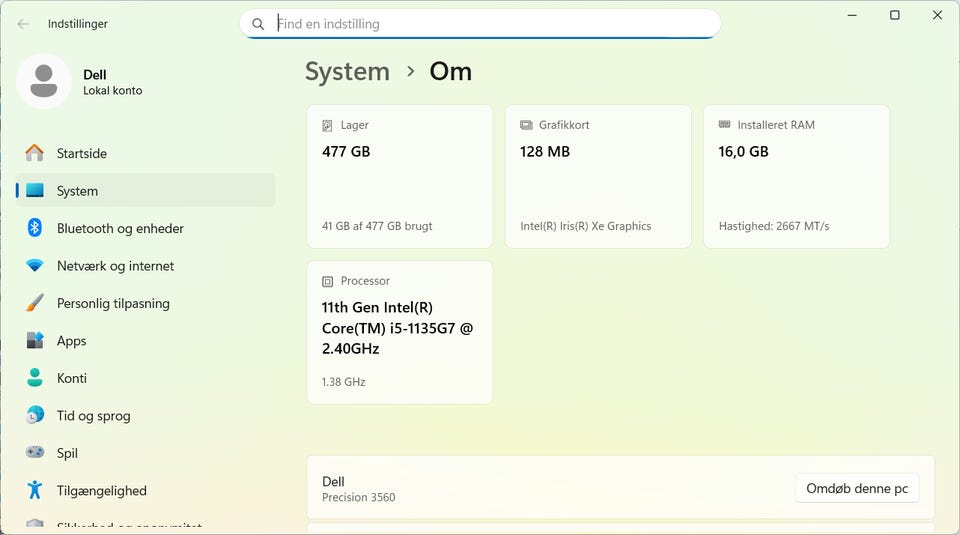This screenshot has height=535, width=960.
Task: Click the Startside home icon
Action: pyautogui.click(x=35, y=153)
